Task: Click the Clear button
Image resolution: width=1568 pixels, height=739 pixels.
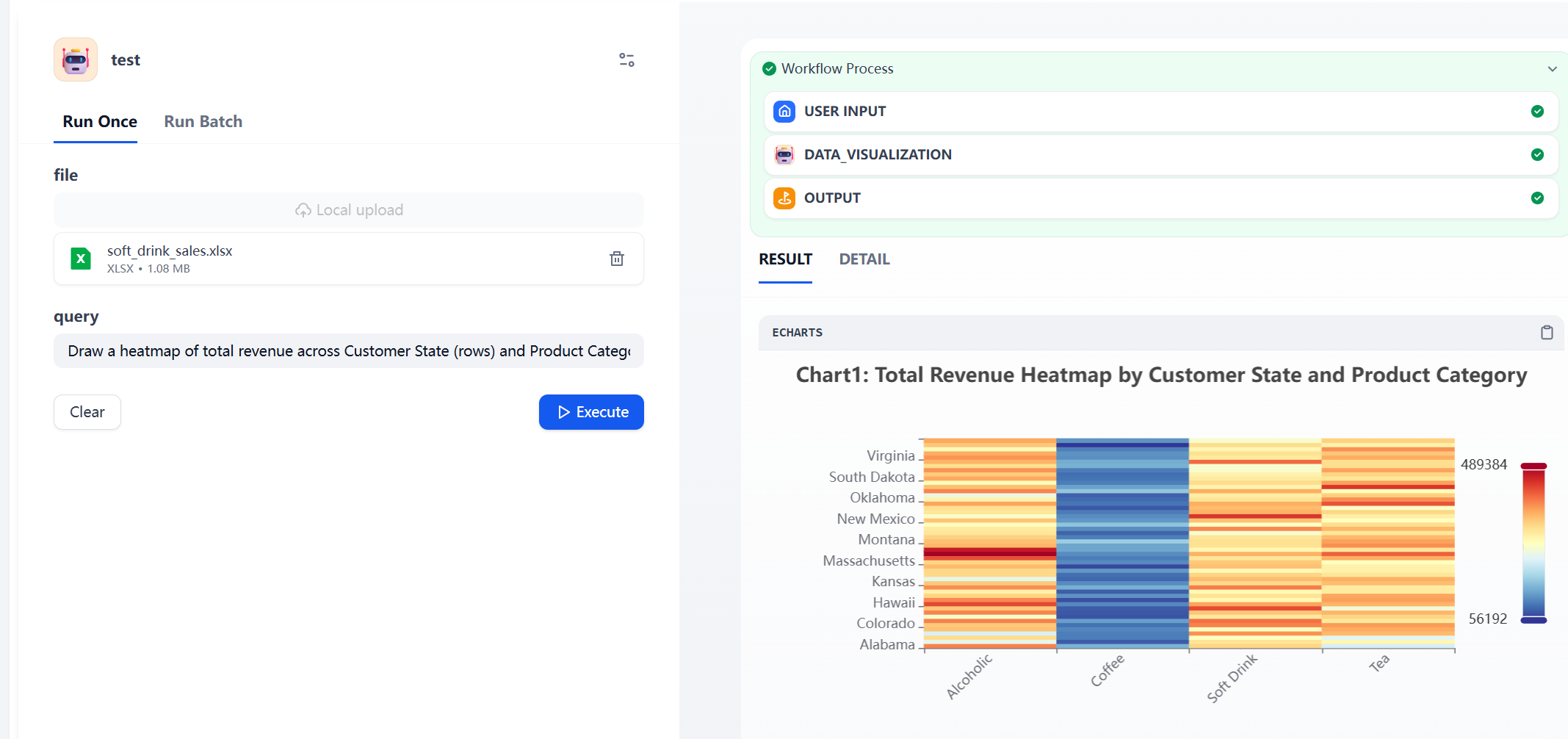Action: pyautogui.click(x=87, y=412)
